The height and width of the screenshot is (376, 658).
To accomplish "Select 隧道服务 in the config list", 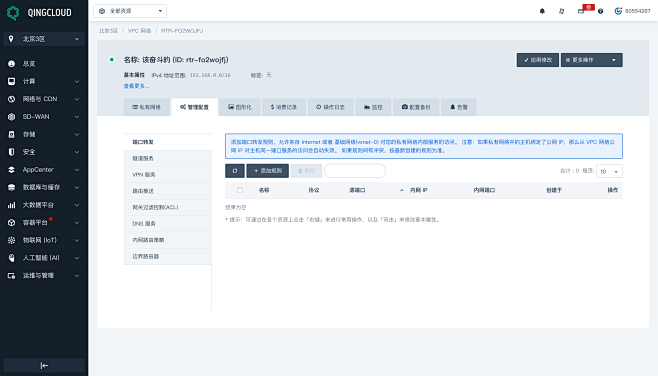I will [168, 158].
